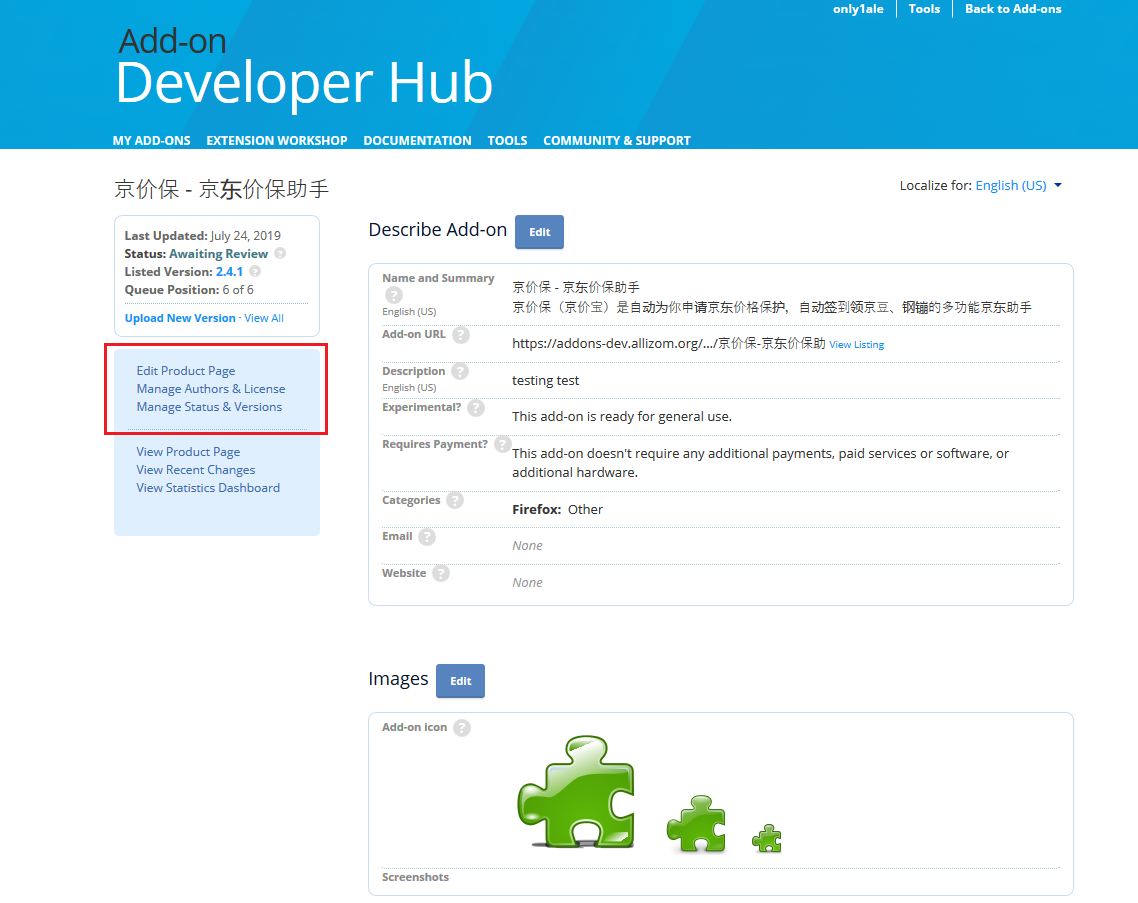Click help icon next to Awaiting Review status
The image size is (1138, 903).
(280, 253)
